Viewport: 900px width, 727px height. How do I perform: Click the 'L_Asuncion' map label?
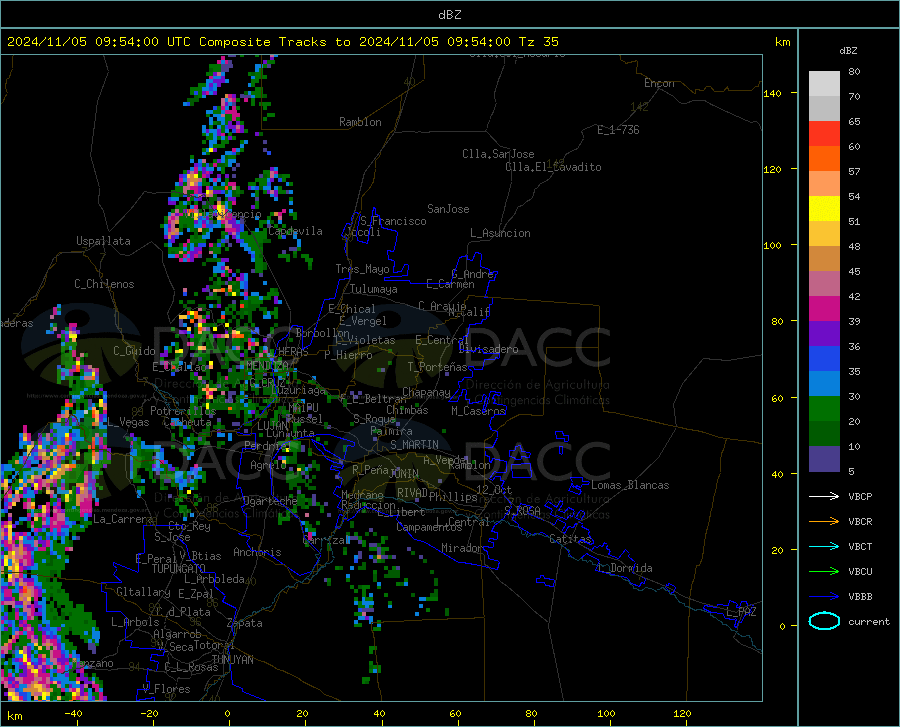click(x=500, y=233)
